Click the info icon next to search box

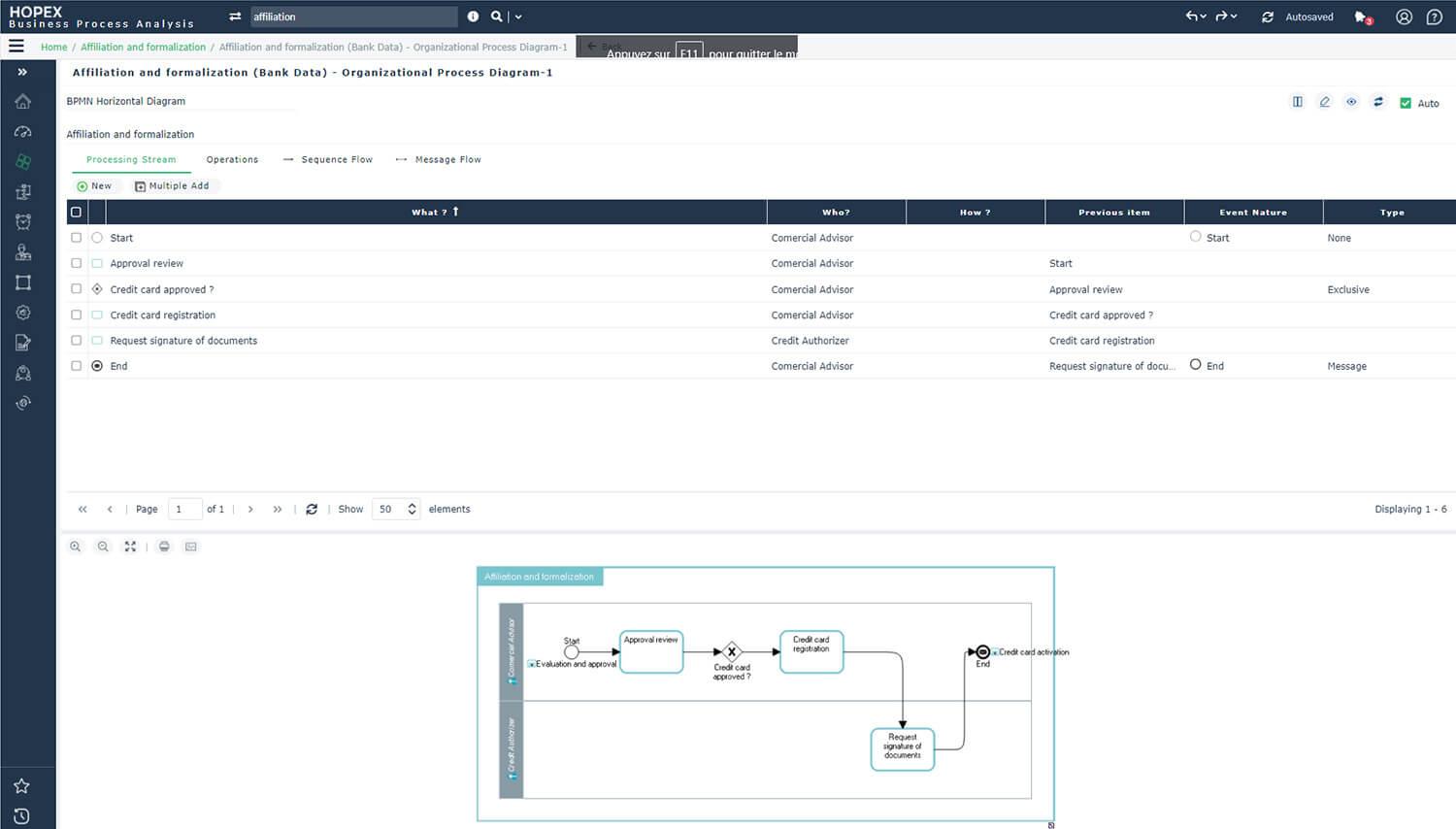point(473,17)
